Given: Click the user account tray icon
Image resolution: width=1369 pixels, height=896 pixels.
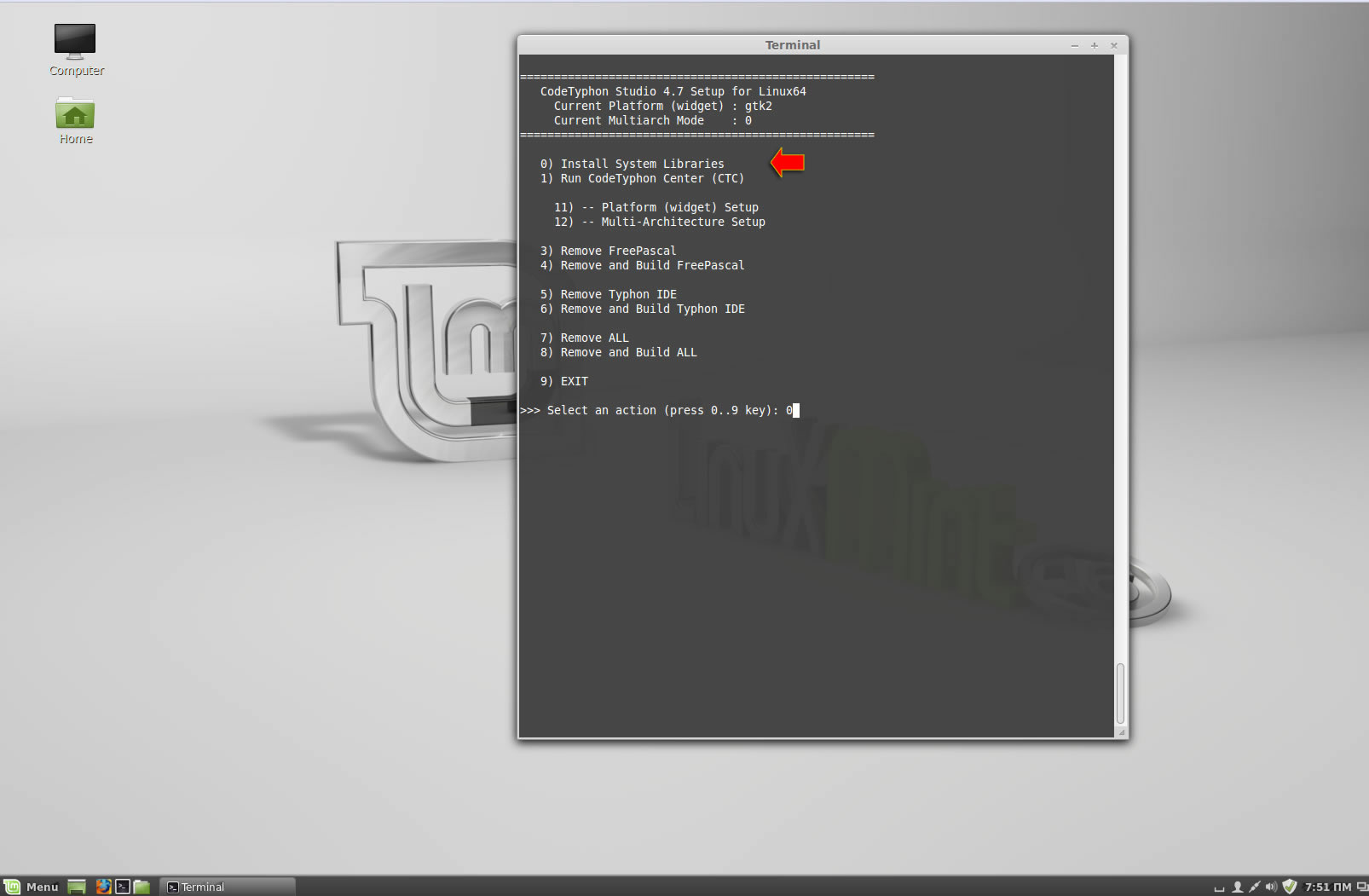Looking at the screenshot, I should 1238,887.
